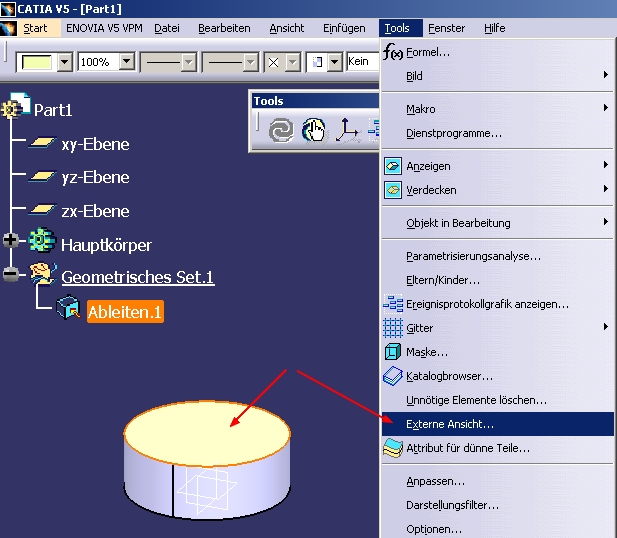Viewport: 617px width, 538px height.
Task: Open the Gitter submenu
Action: [x=497, y=328]
